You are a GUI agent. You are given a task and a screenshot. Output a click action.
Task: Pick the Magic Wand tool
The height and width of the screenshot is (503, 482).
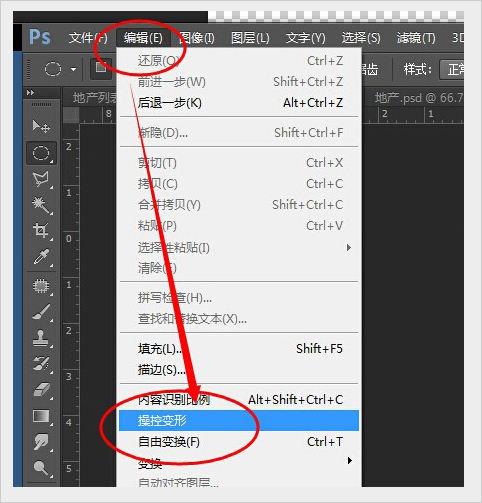(41, 204)
